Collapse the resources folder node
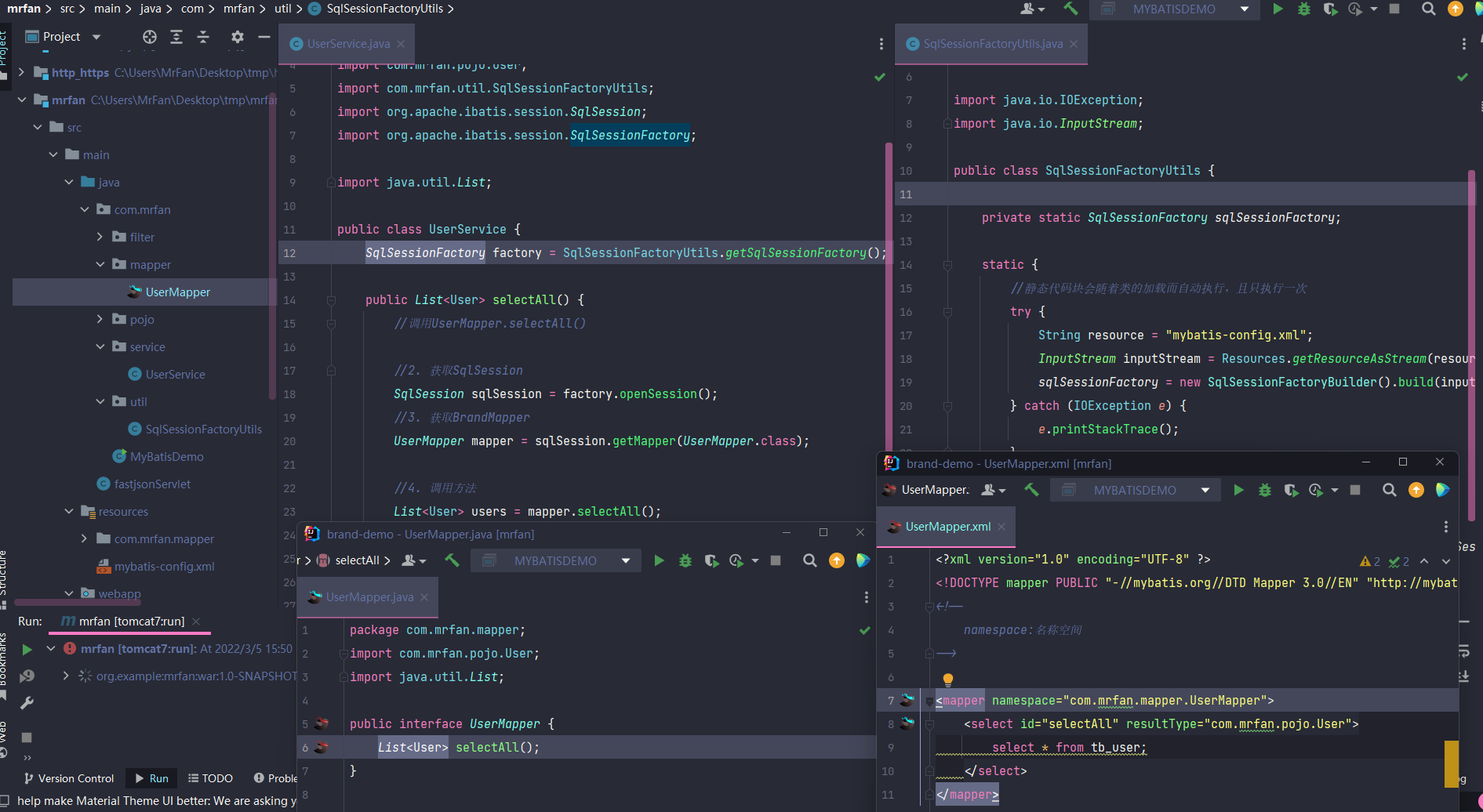This screenshot has height=812, width=1483. pyautogui.click(x=69, y=511)
